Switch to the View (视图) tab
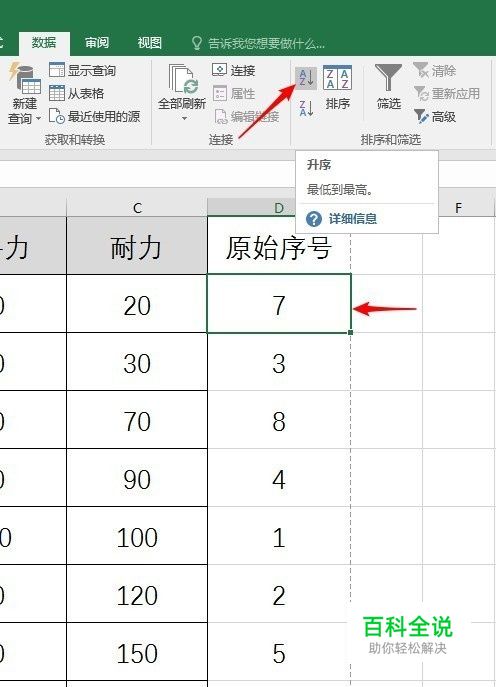Viewport: 496px width, 687px height. point(149,42)
